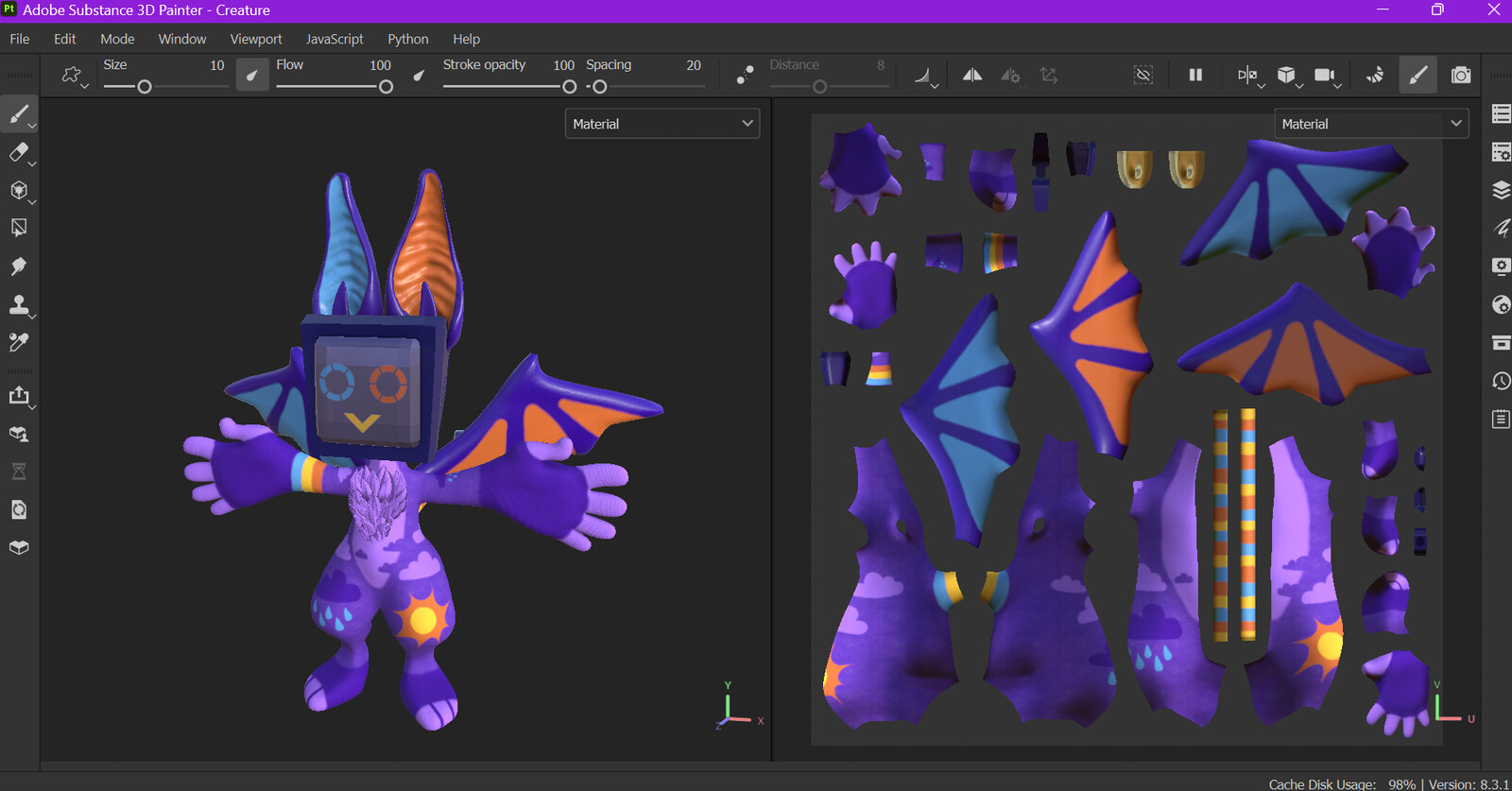The width and height of the screenshot is (1512, 791).
Task: Select the Clone stamp tool
Action: coord(19,304)
